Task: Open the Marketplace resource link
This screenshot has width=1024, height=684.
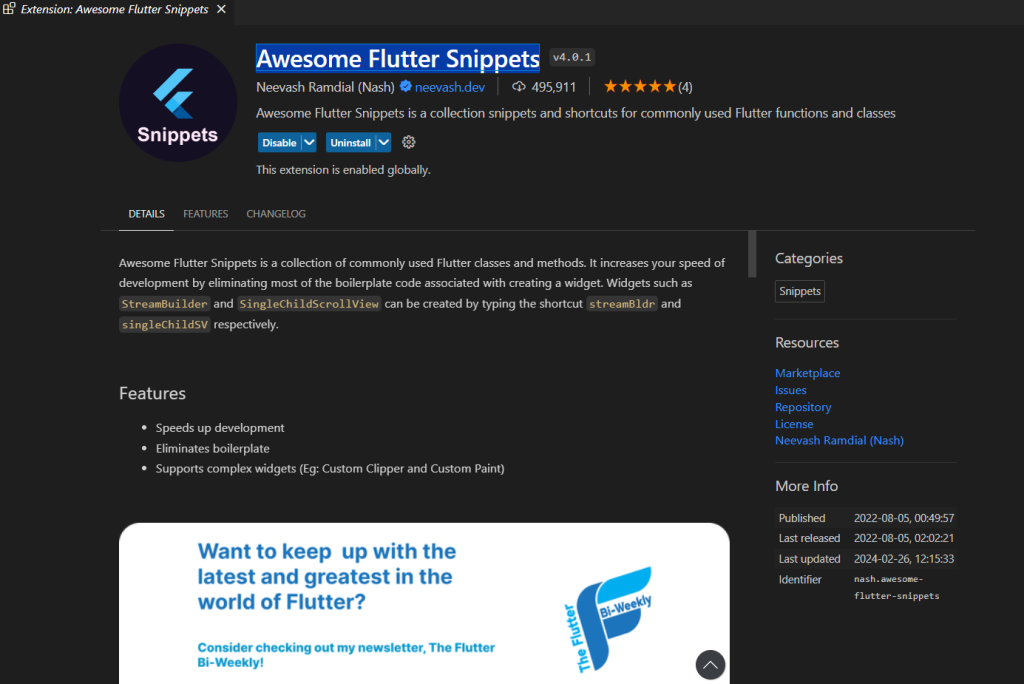Action: 807,373
